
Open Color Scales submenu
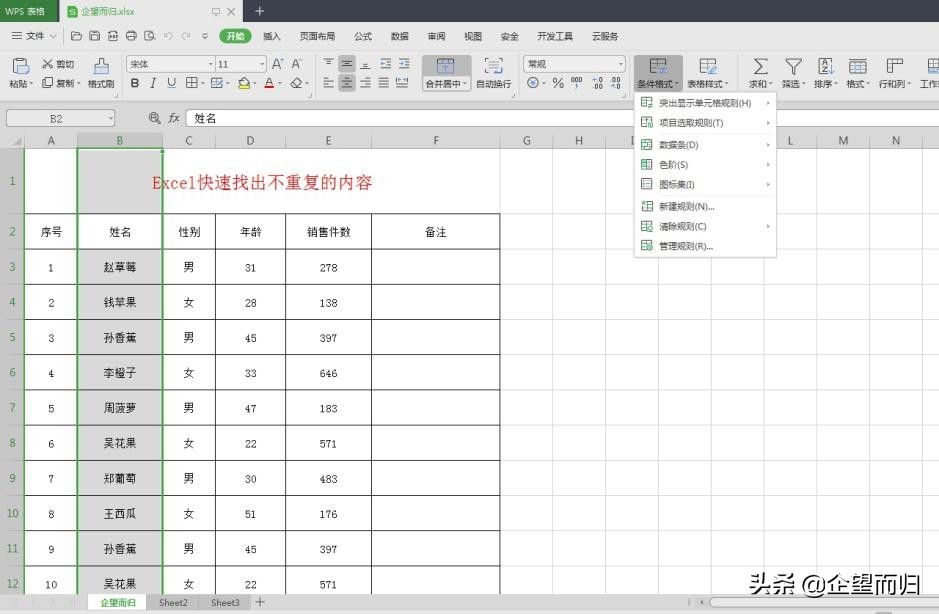click(705, 165)
